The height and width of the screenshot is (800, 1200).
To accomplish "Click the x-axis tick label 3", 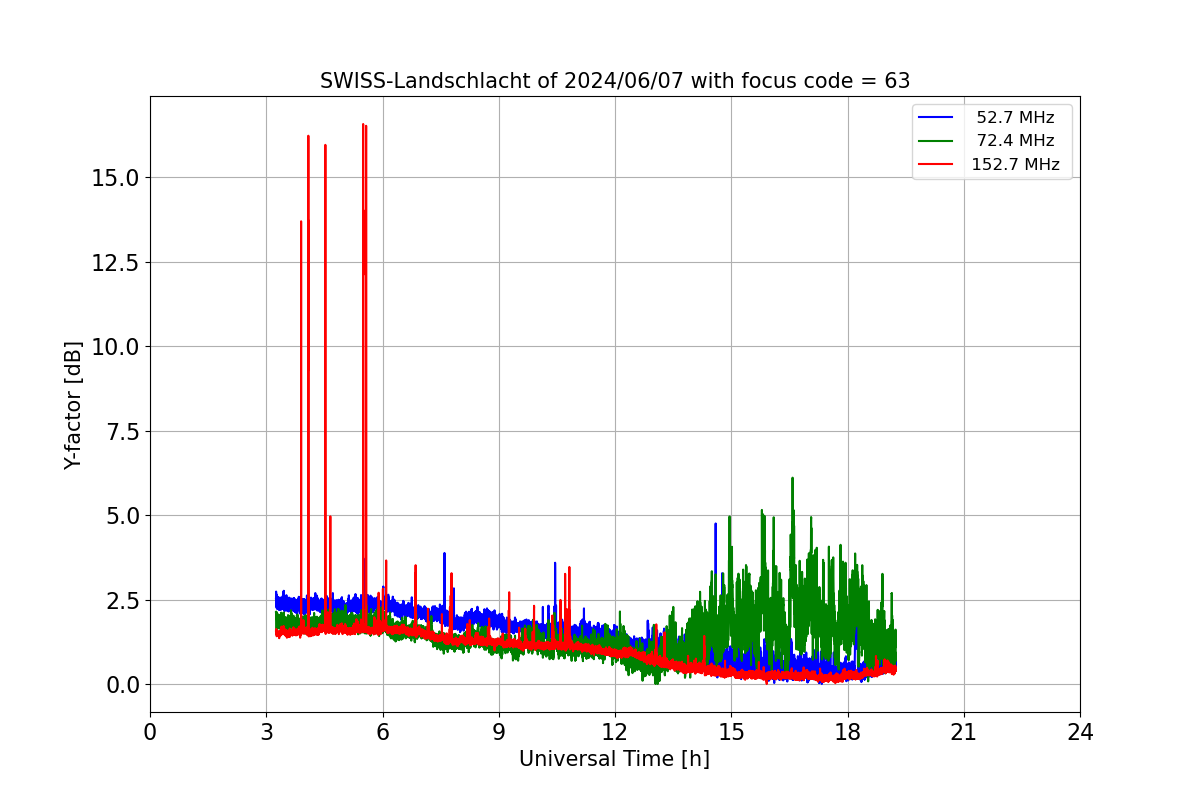I will (266, 732).
